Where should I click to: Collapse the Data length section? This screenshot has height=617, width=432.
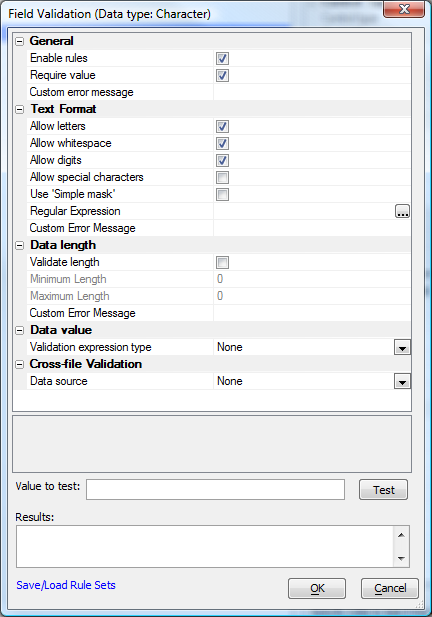click(x=19, y=246)
